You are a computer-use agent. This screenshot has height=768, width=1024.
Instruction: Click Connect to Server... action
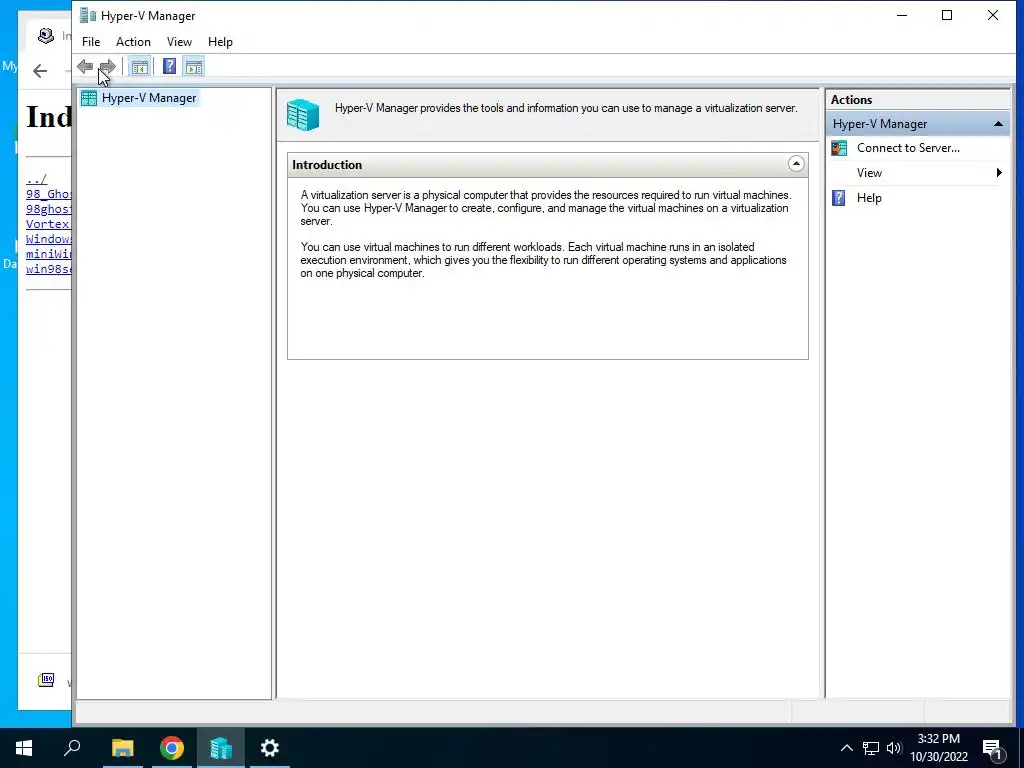coord(908,148)
